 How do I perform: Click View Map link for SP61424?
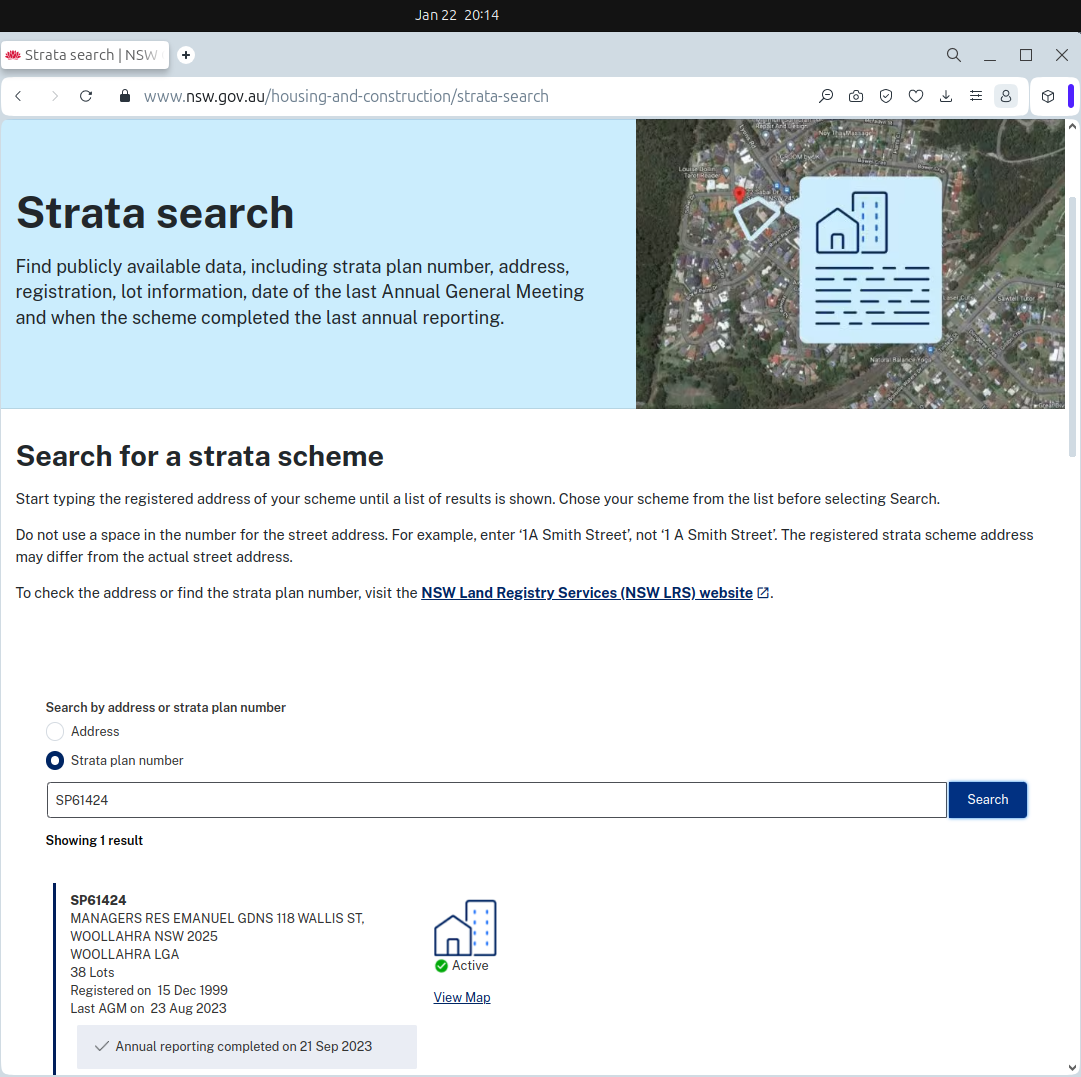click(x=462, y=997)
